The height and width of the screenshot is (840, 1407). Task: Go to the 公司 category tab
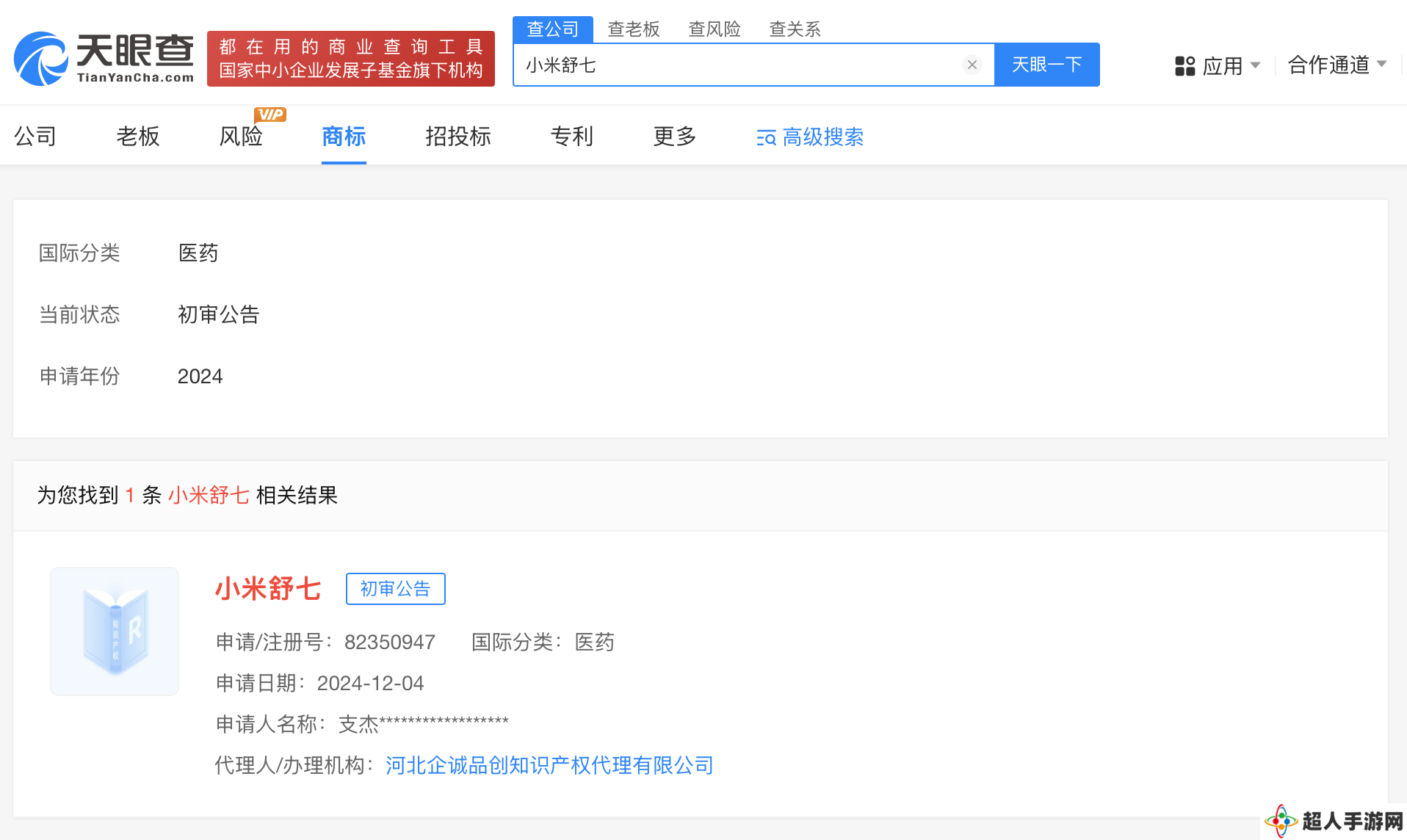(35, 136)
